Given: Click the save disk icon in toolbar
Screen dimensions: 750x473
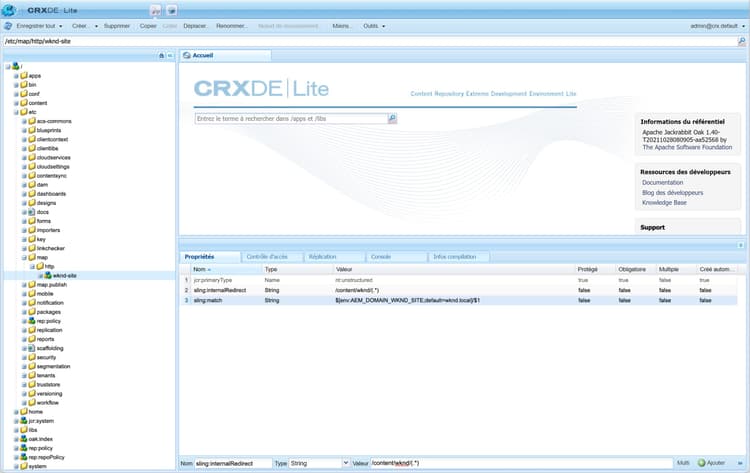Looking at the screenshot, I should tap(8, 26).
